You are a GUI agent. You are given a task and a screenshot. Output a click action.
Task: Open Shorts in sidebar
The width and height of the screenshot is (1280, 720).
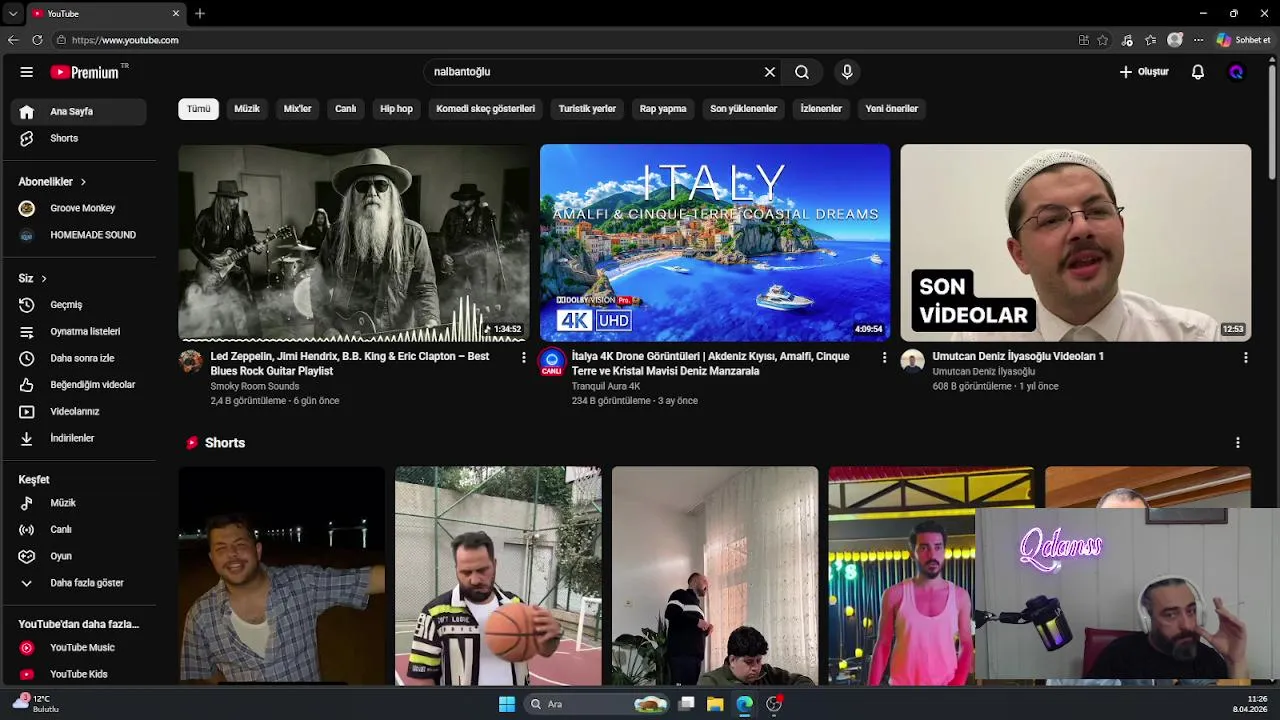tap(79, 138)
